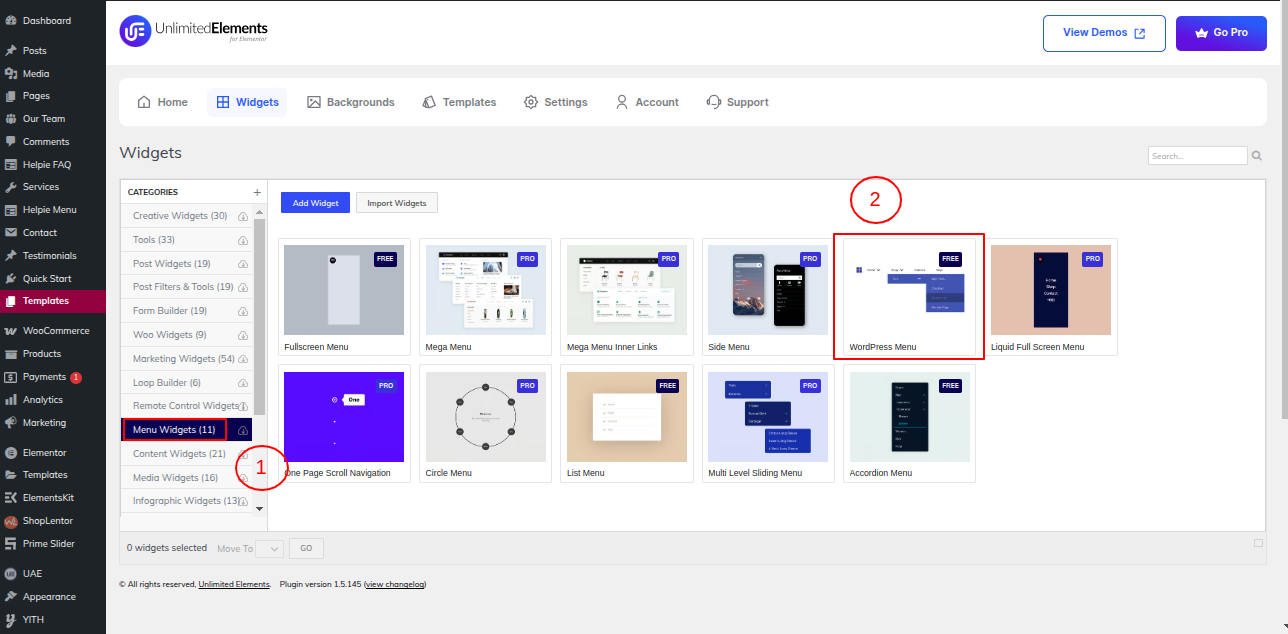
Task: Open Our Team in the sidebar
Action: (x=53, y=119)
